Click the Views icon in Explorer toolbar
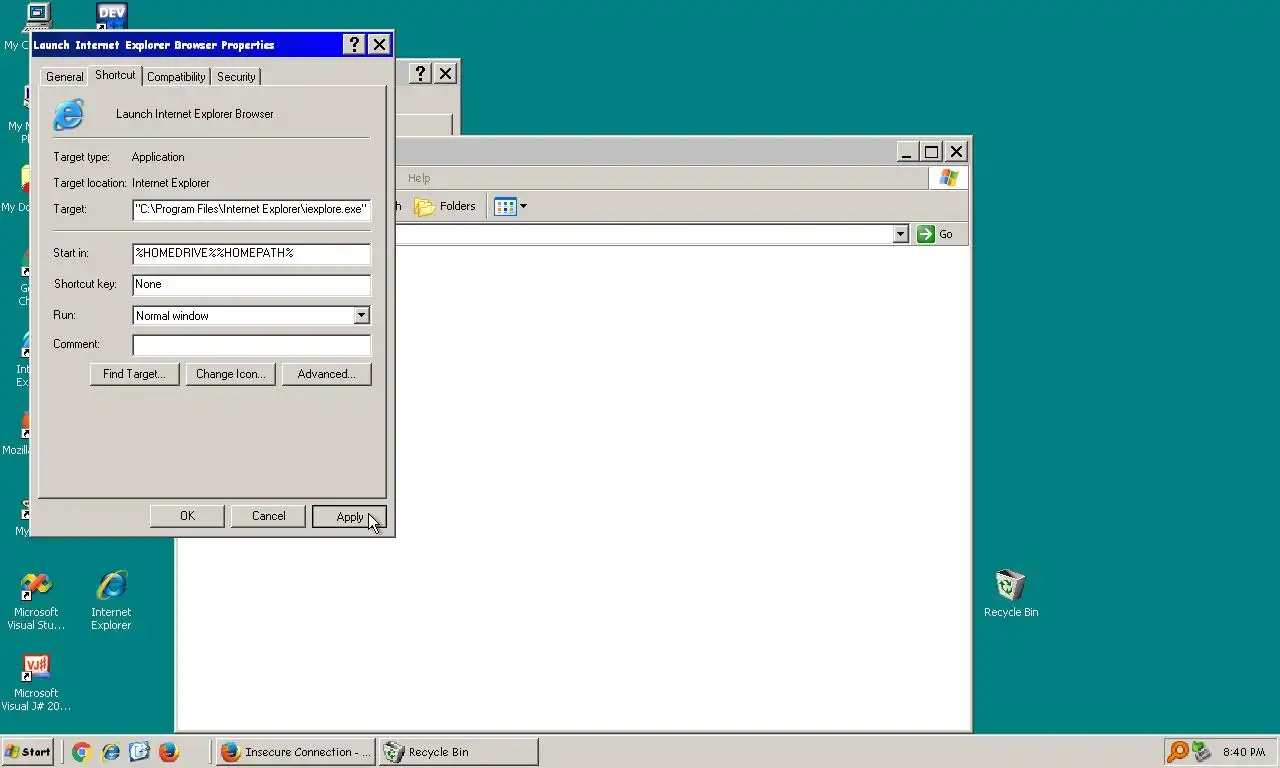The image size is (1280, 768). click(505, 206)
